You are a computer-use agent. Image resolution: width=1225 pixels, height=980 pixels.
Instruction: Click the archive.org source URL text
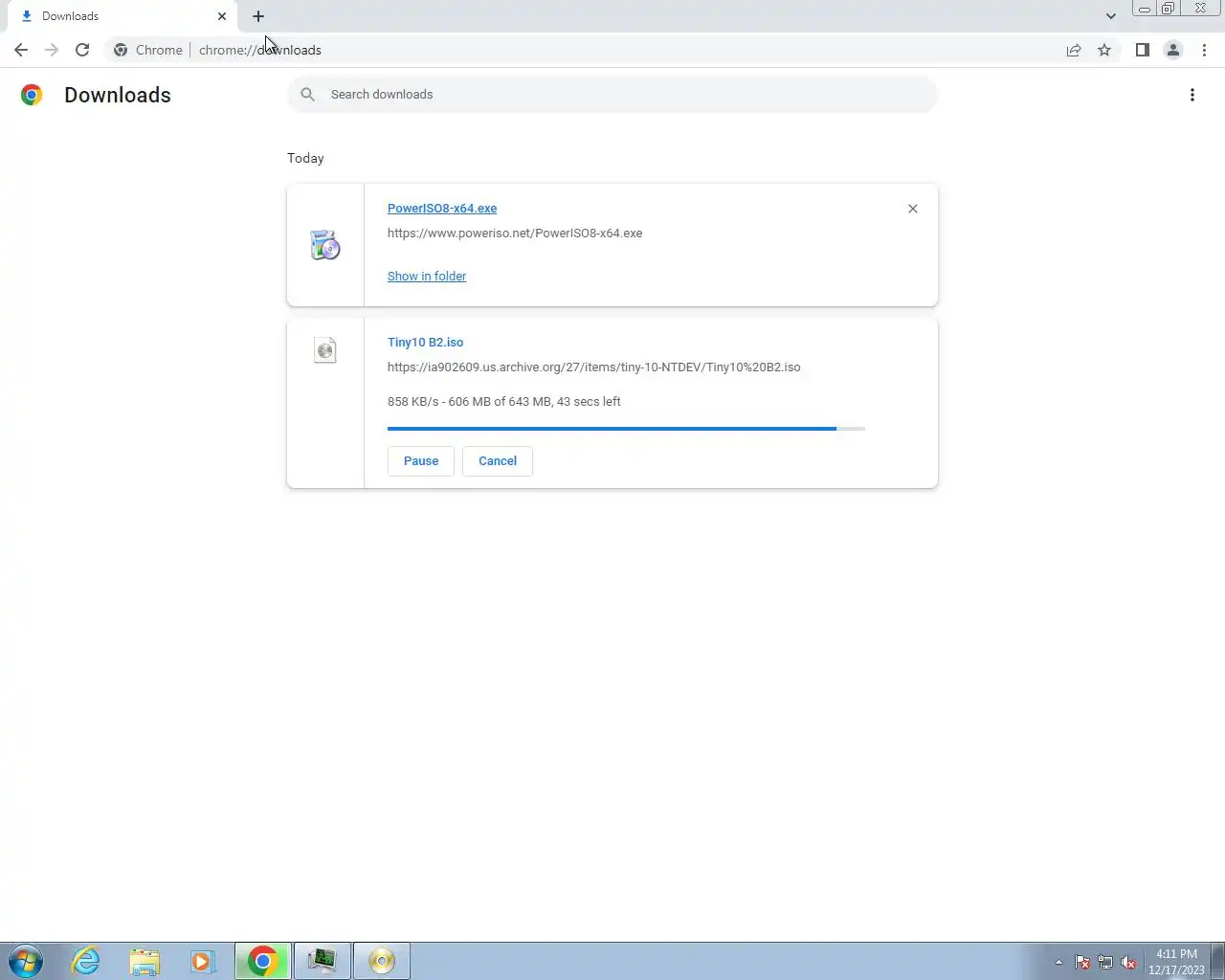pyautogui.click(x=594, y=367)
